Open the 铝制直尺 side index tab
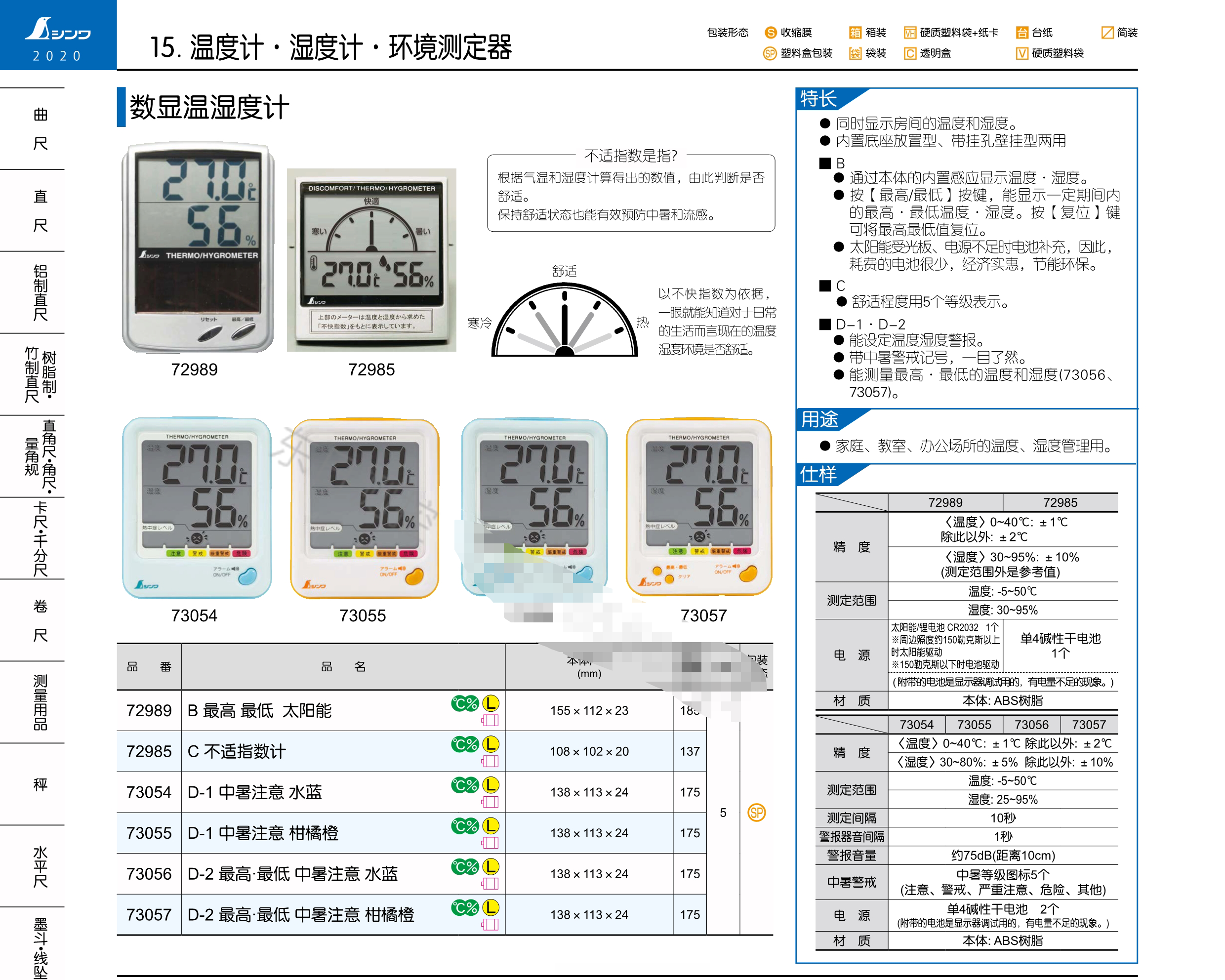The width and height of the screenshot is (1225, 980). click(33, 292)
